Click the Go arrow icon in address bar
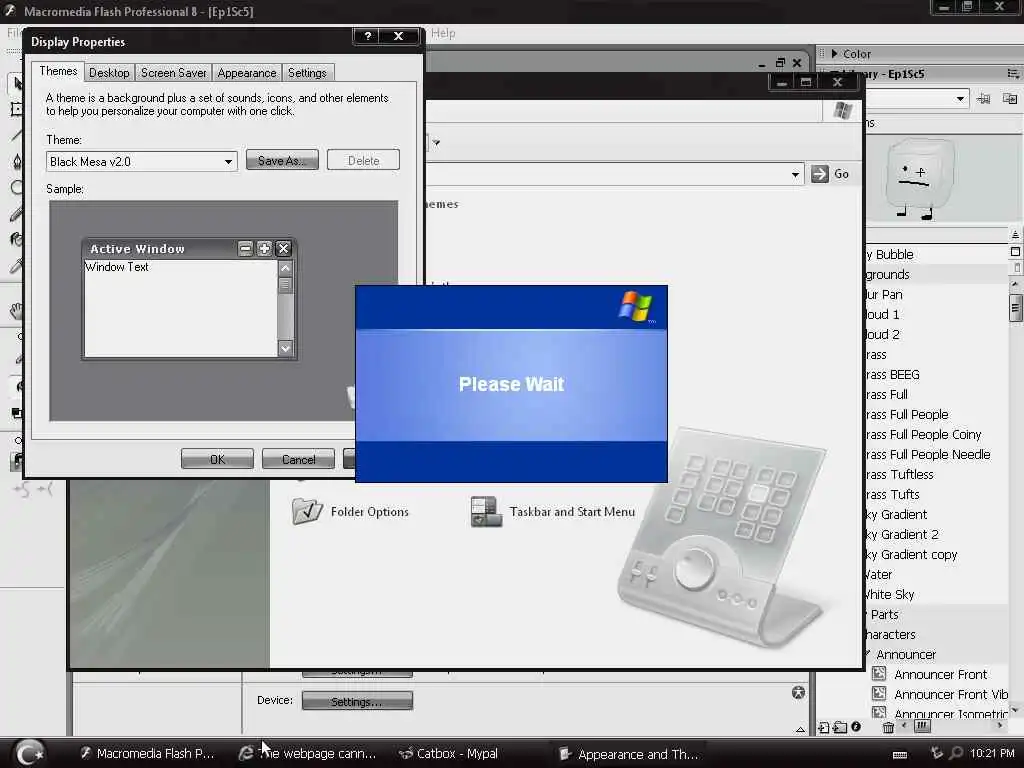This screenshot has height=768, width=1024. point(820,174)
